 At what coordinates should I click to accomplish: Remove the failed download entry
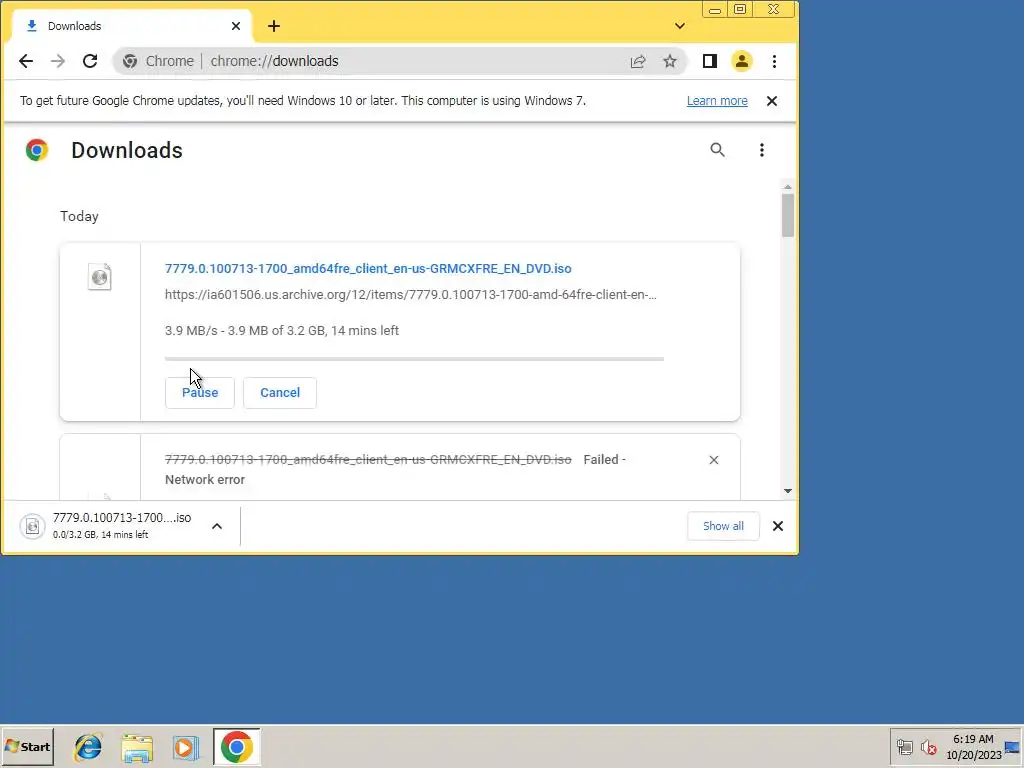(713, 460)
